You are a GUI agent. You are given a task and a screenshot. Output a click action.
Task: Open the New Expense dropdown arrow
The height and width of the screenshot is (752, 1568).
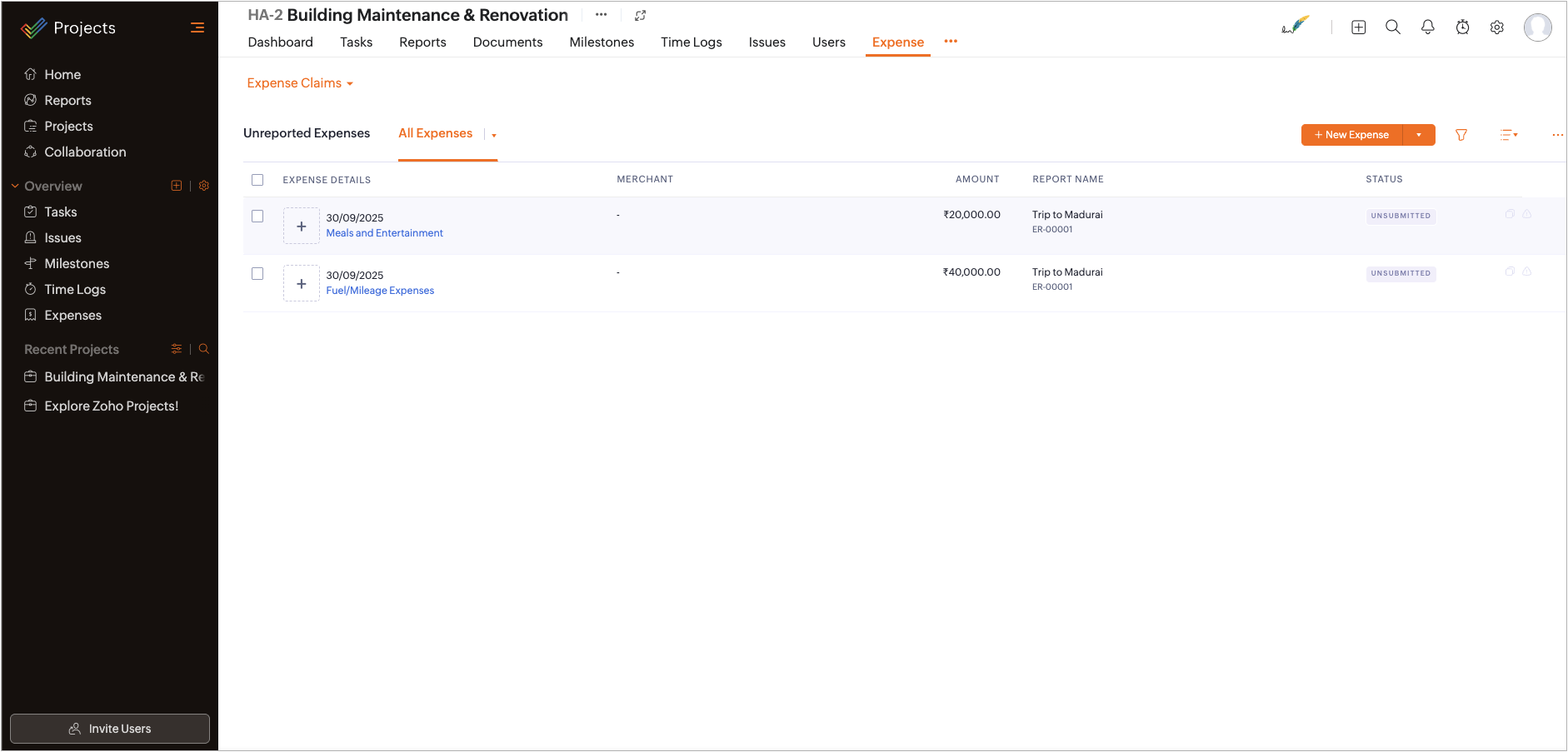[1418, 135]
